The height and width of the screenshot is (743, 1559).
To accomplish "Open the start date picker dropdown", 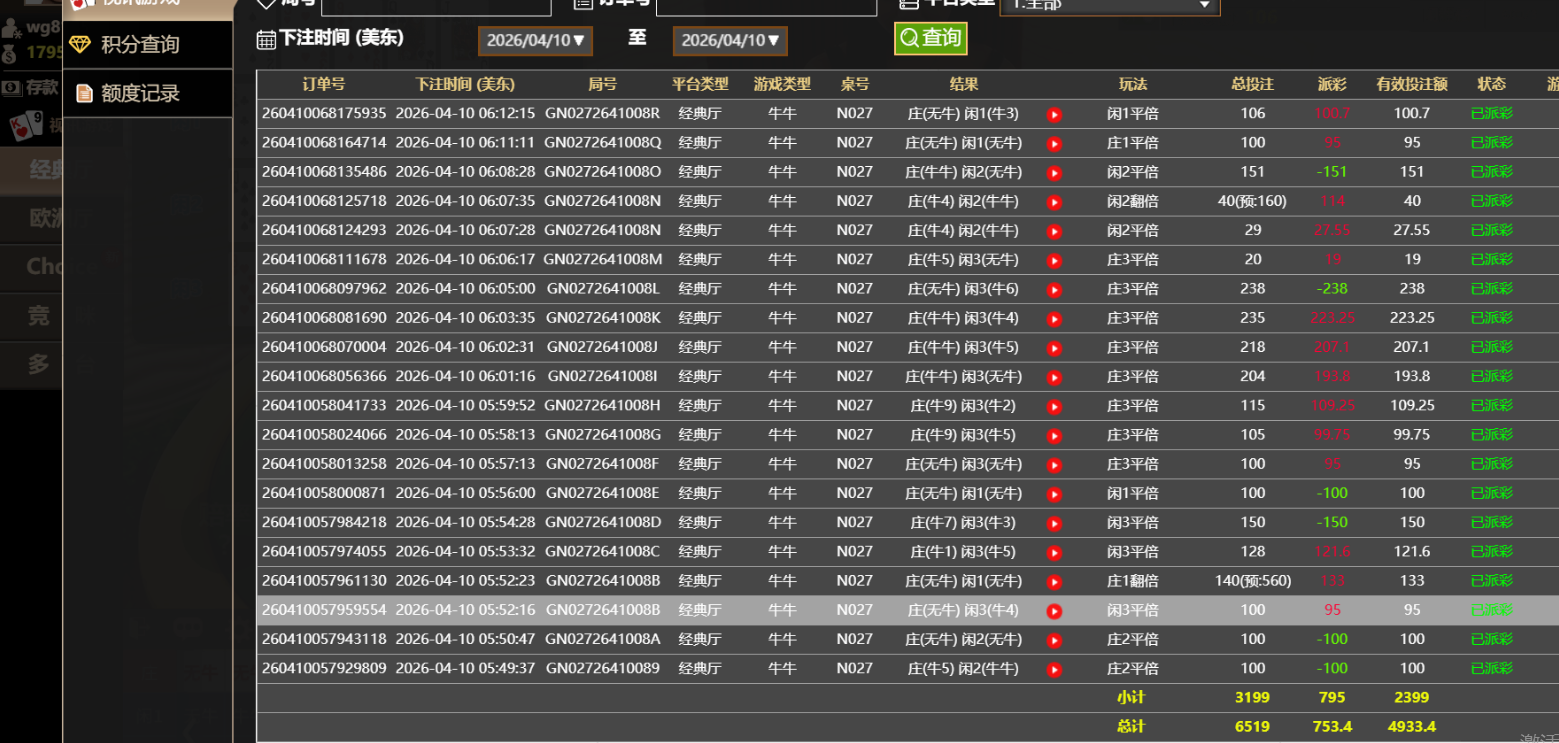I will pyautogui.click(x=535, y=41).
